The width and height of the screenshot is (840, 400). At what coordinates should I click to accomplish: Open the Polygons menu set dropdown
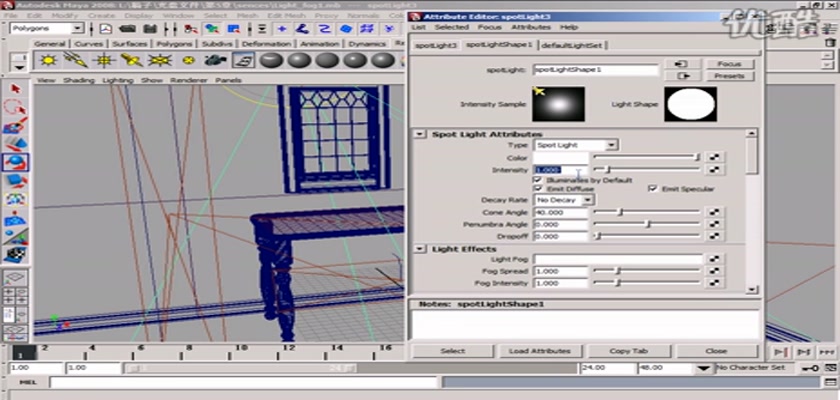point(78,28)
